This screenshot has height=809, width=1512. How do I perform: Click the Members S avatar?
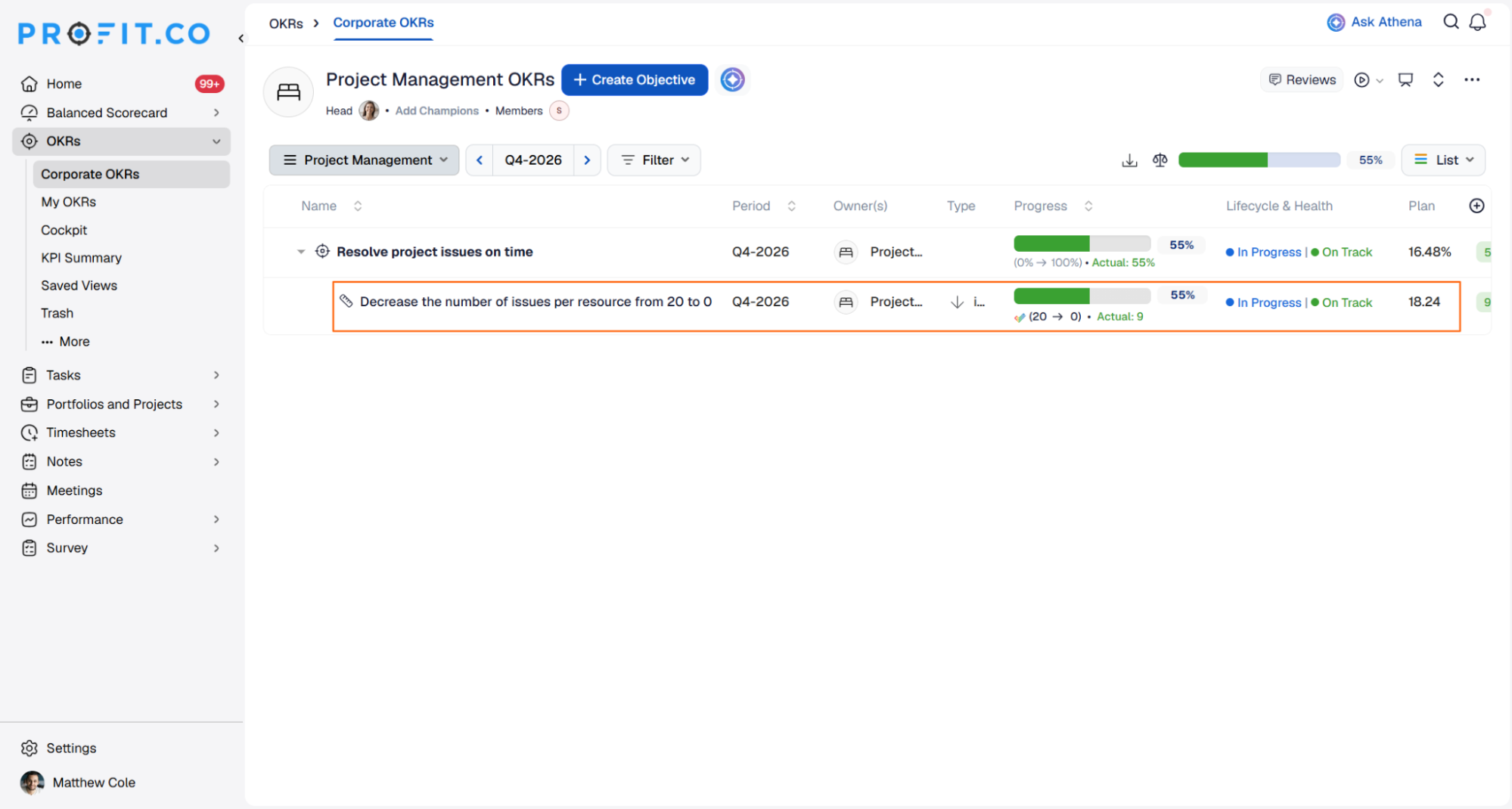click(559, 111)
